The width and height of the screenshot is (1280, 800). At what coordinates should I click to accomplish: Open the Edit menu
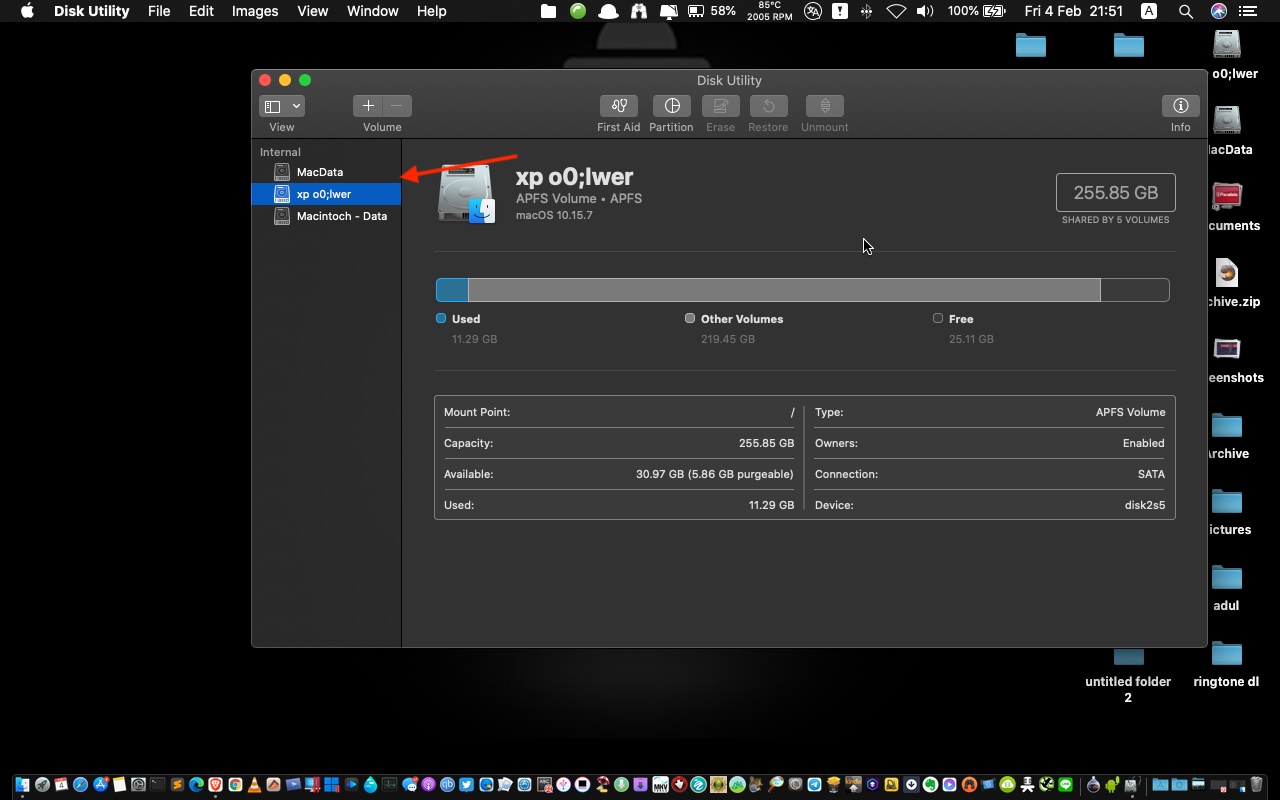click(x=201, y=11)
